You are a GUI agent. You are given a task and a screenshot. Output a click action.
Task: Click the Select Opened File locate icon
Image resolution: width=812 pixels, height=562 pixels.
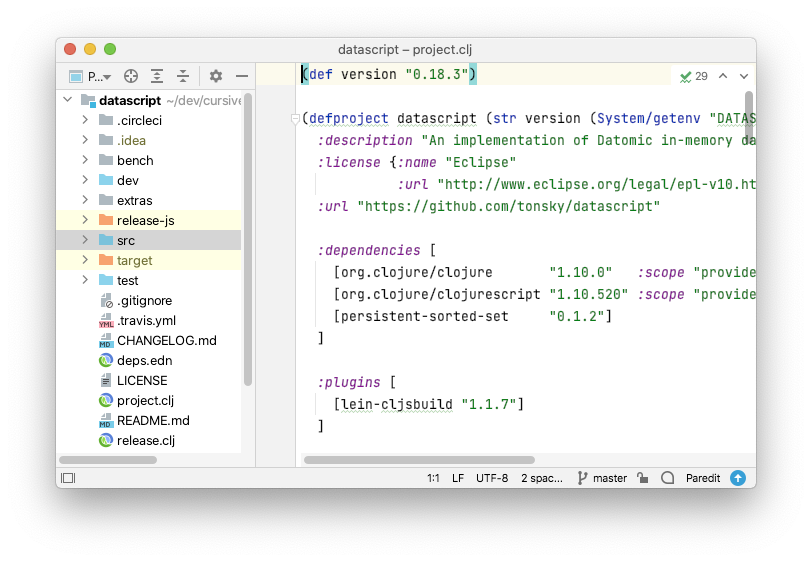coord(131,76)
